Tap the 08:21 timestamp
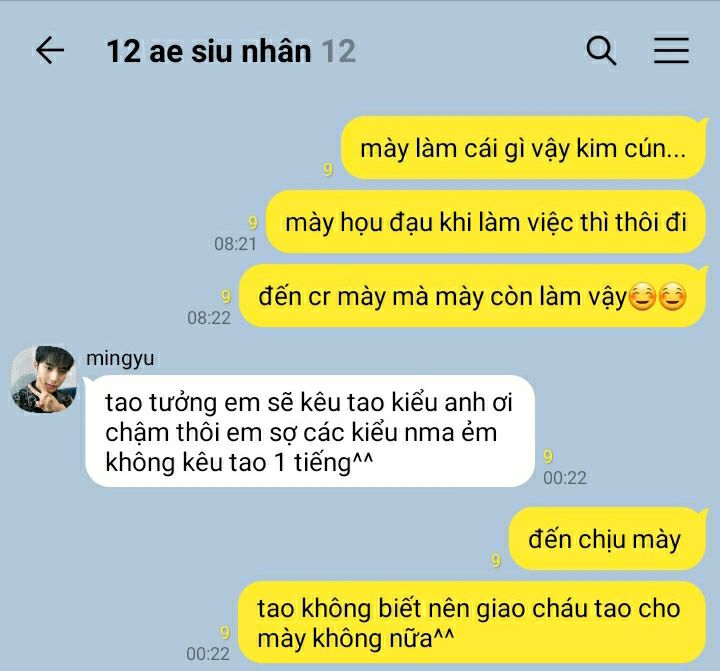 tap(235, 244)
